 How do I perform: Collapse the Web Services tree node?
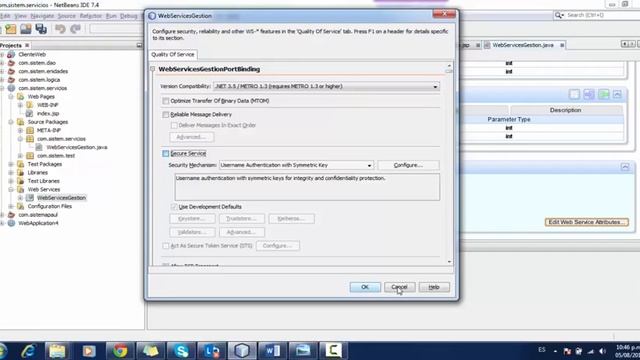pyautogui.click(x=11, y=189)
